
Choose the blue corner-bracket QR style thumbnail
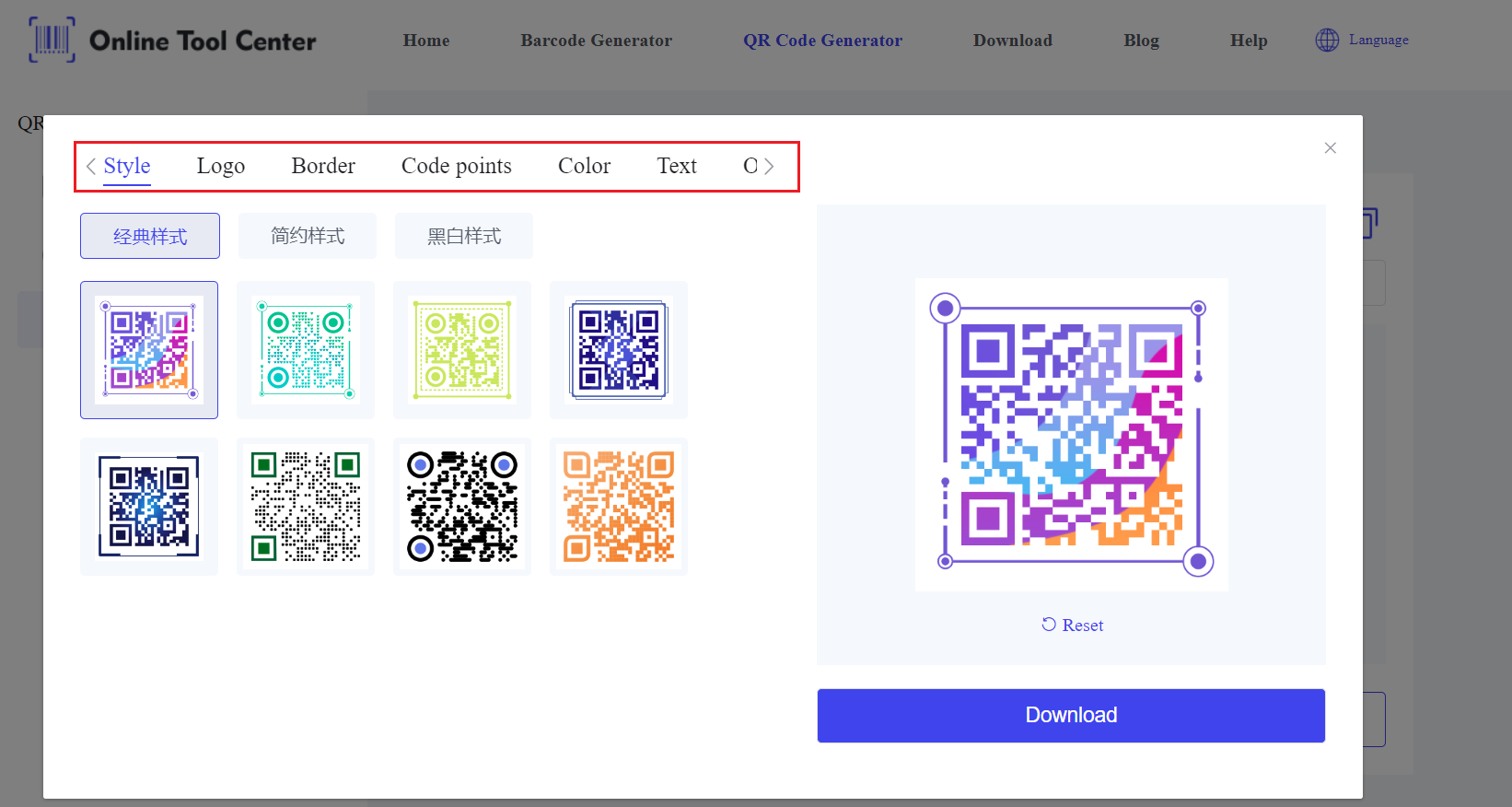click(x=149, y=507)
